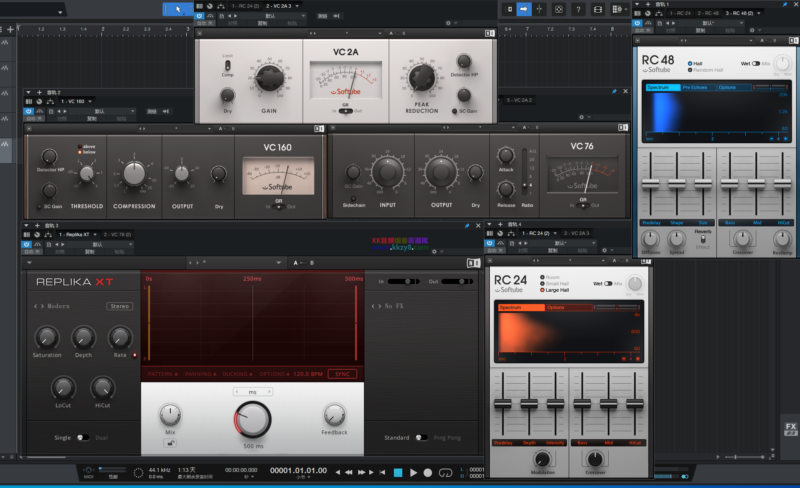This screenshot has height=488, width=800.
Task: Click the lock icon below Mix knob
Action: pos(170,443)
